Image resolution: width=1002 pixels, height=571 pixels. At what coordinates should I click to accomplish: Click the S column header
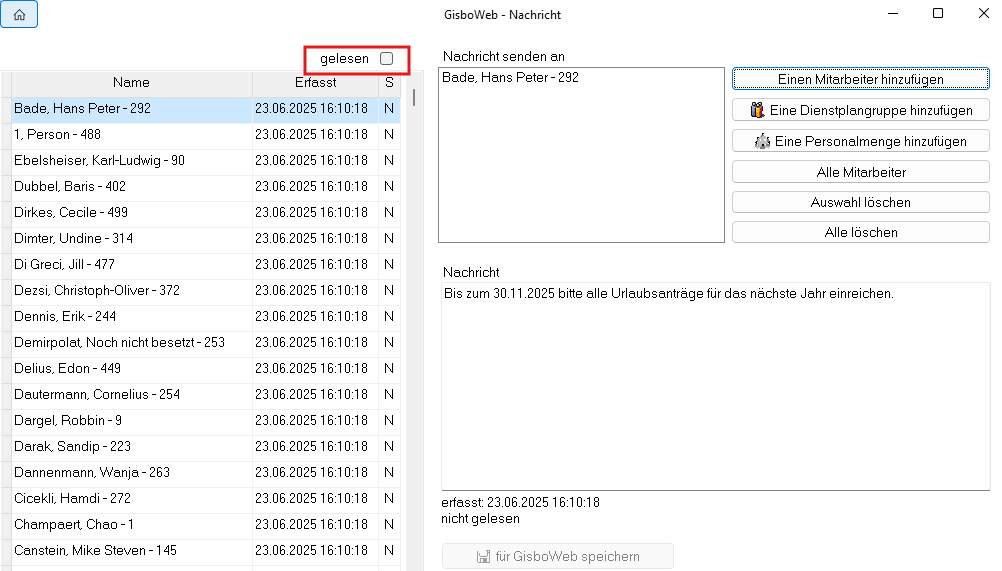(389, 83)
